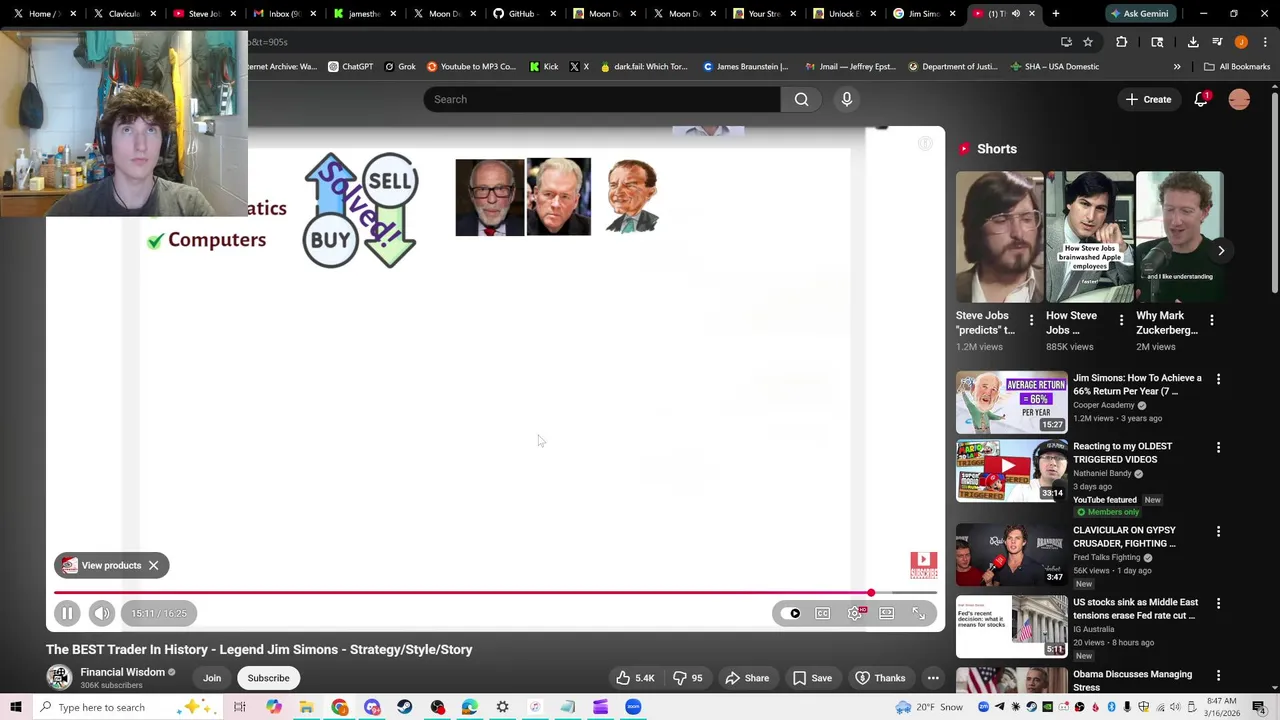The height and width of the screenshot is (720, 1280).
Task: Open Clavicular on Gypsy Crusader video title
Action: click(x=1124, y=537)
